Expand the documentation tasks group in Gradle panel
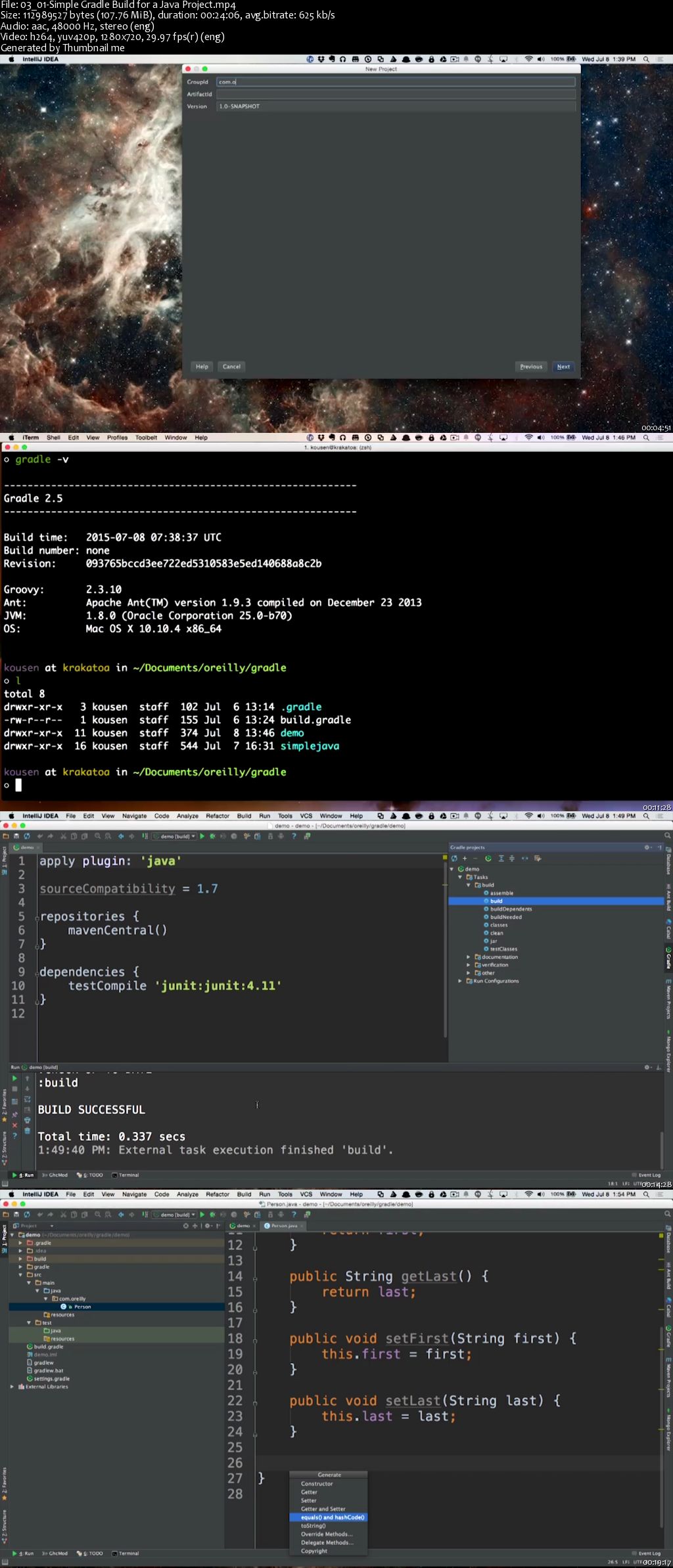Viewport: 673px width, 1568px height. (x=469, y=956)
